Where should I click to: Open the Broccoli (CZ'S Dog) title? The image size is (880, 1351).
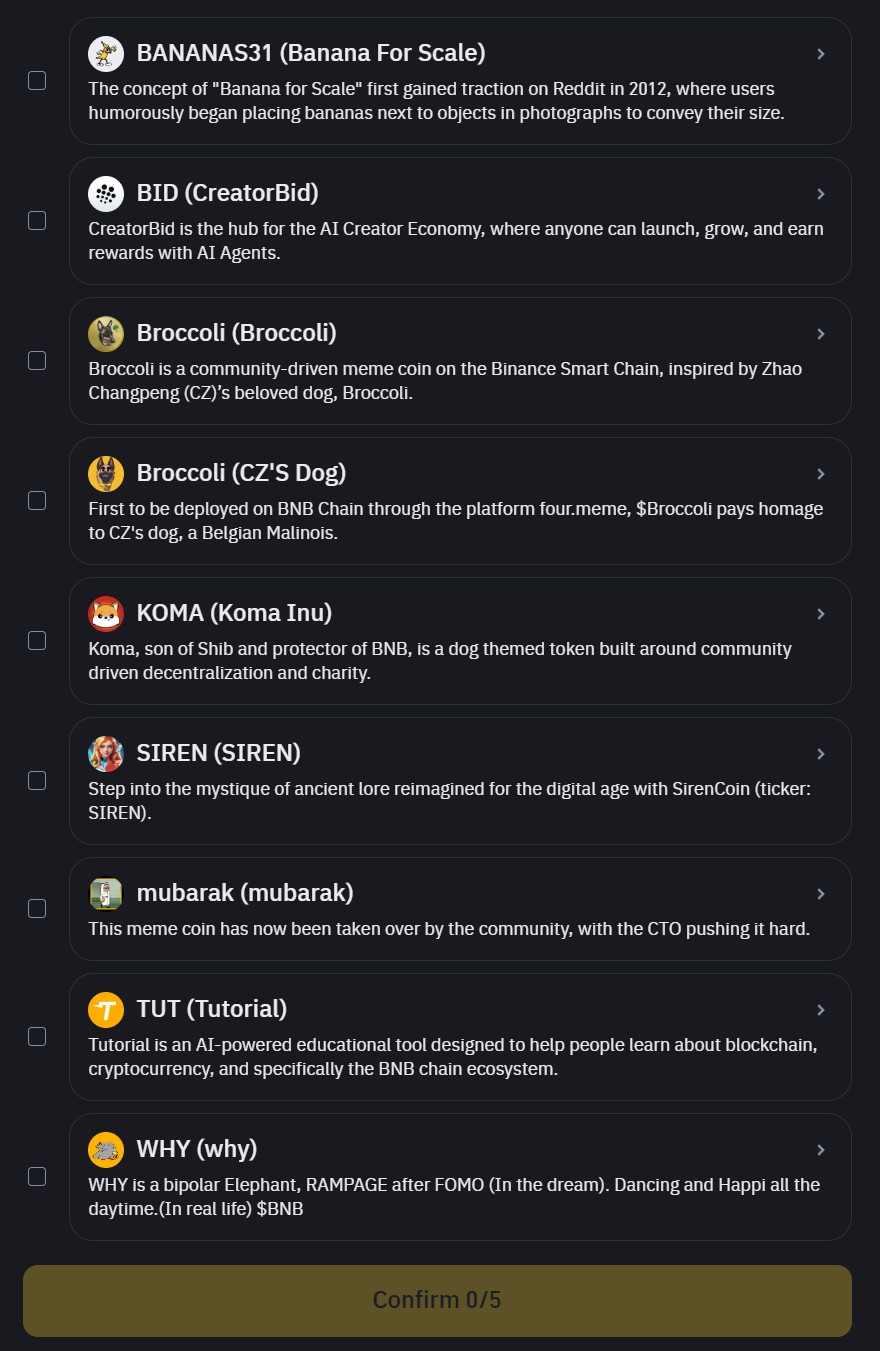click(x=241, y=473)
